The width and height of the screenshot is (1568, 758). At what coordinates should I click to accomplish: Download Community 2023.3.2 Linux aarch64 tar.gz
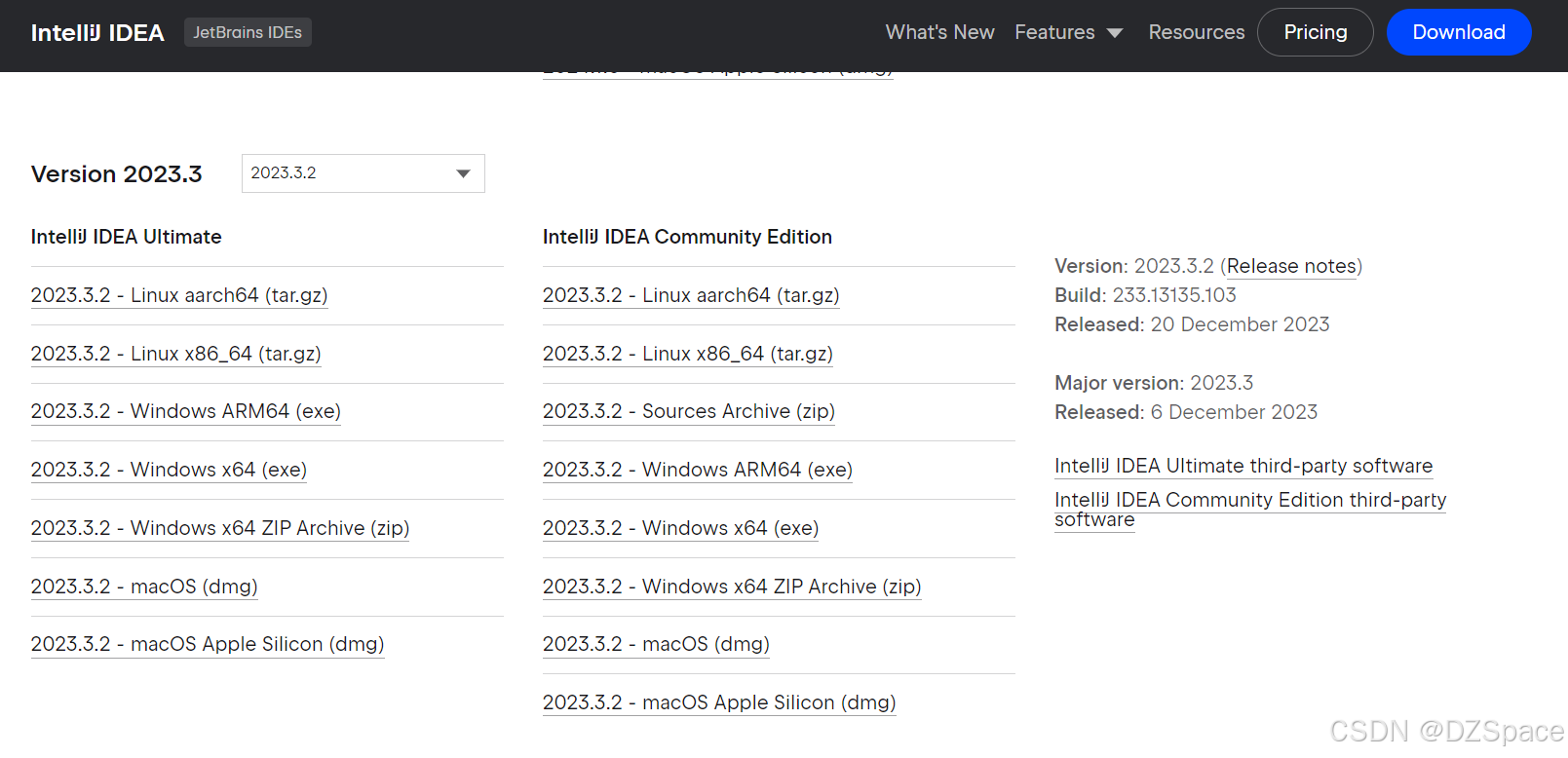[691, 295]
